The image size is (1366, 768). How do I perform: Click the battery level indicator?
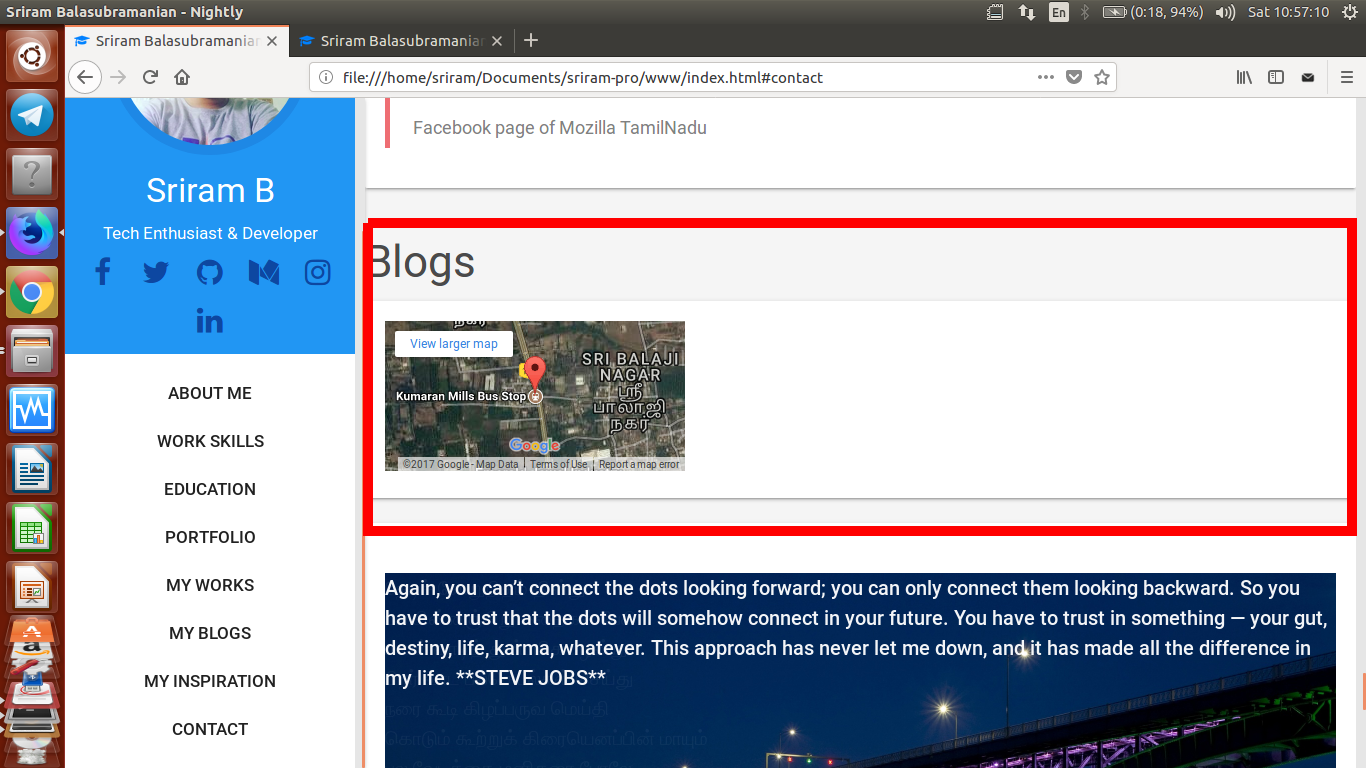pyautogui.click(x=1113, y=11)
